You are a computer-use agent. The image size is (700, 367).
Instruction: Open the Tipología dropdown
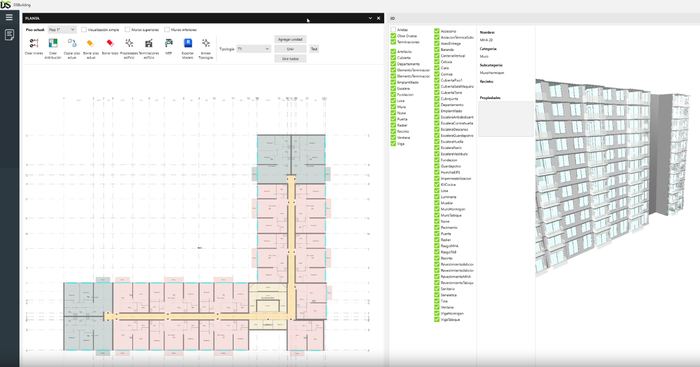(x=253, y=49)
